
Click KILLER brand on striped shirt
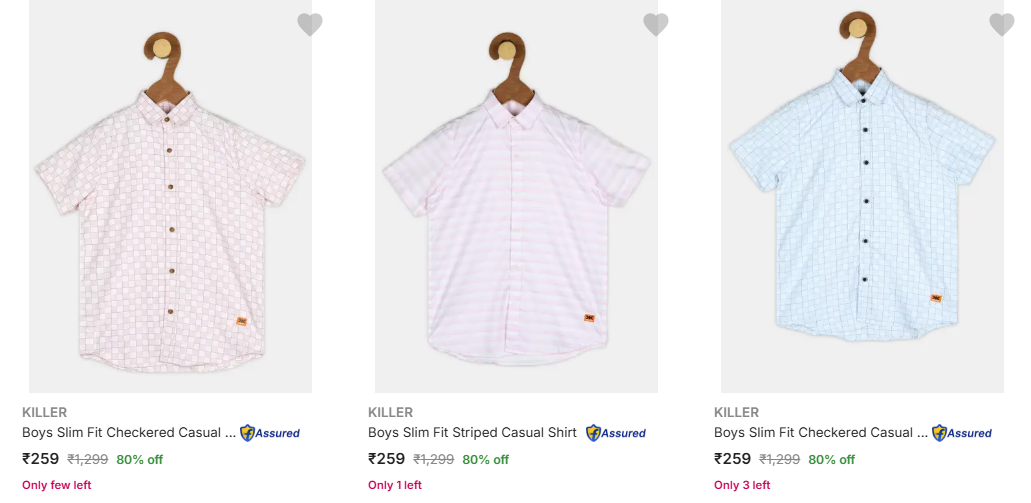[x=388, y=412]
